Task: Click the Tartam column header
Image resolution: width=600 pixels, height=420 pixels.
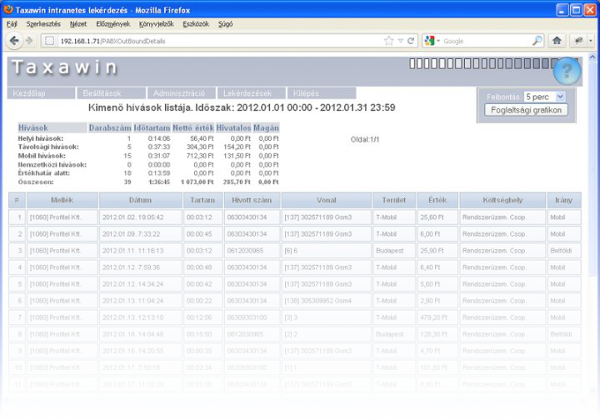Action: tap(203, 200)
